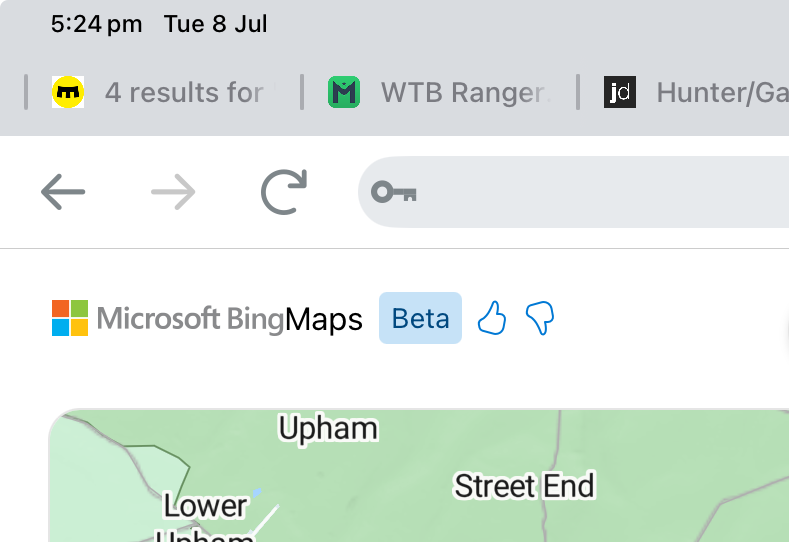
Task: Open the Maps link beside Bing
Action: click(x=323, y=320)
